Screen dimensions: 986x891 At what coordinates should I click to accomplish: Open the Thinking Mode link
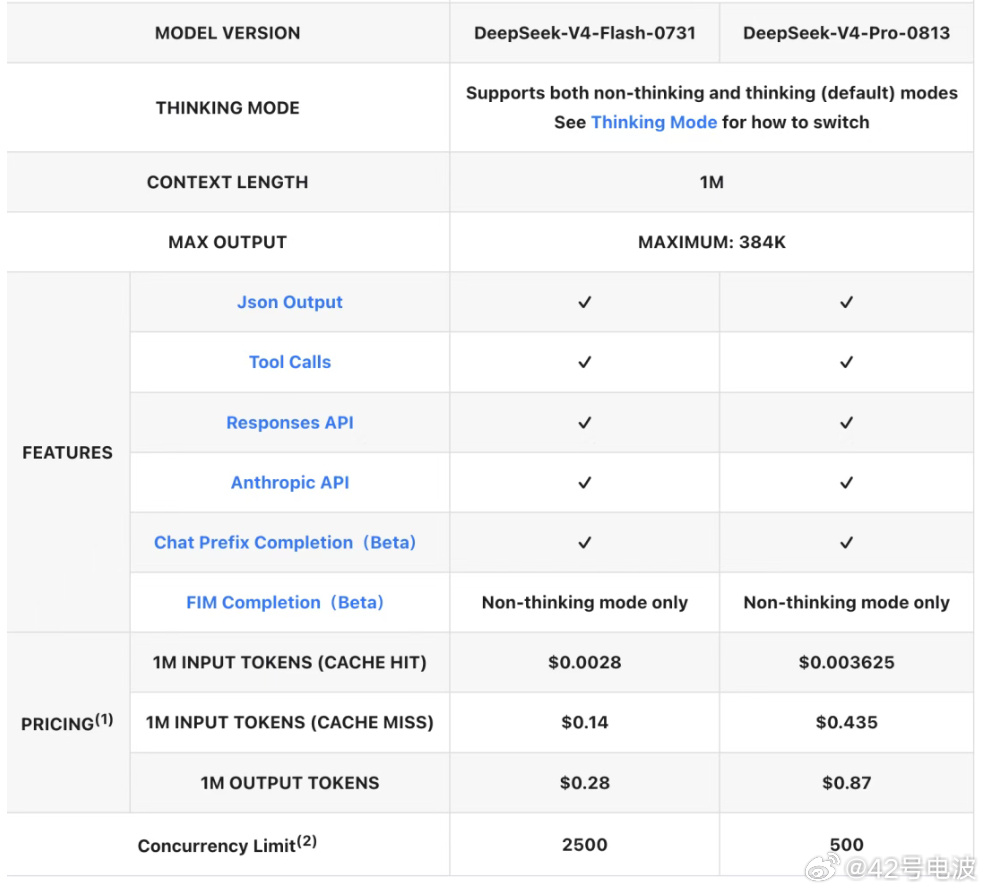pos(653,122)
